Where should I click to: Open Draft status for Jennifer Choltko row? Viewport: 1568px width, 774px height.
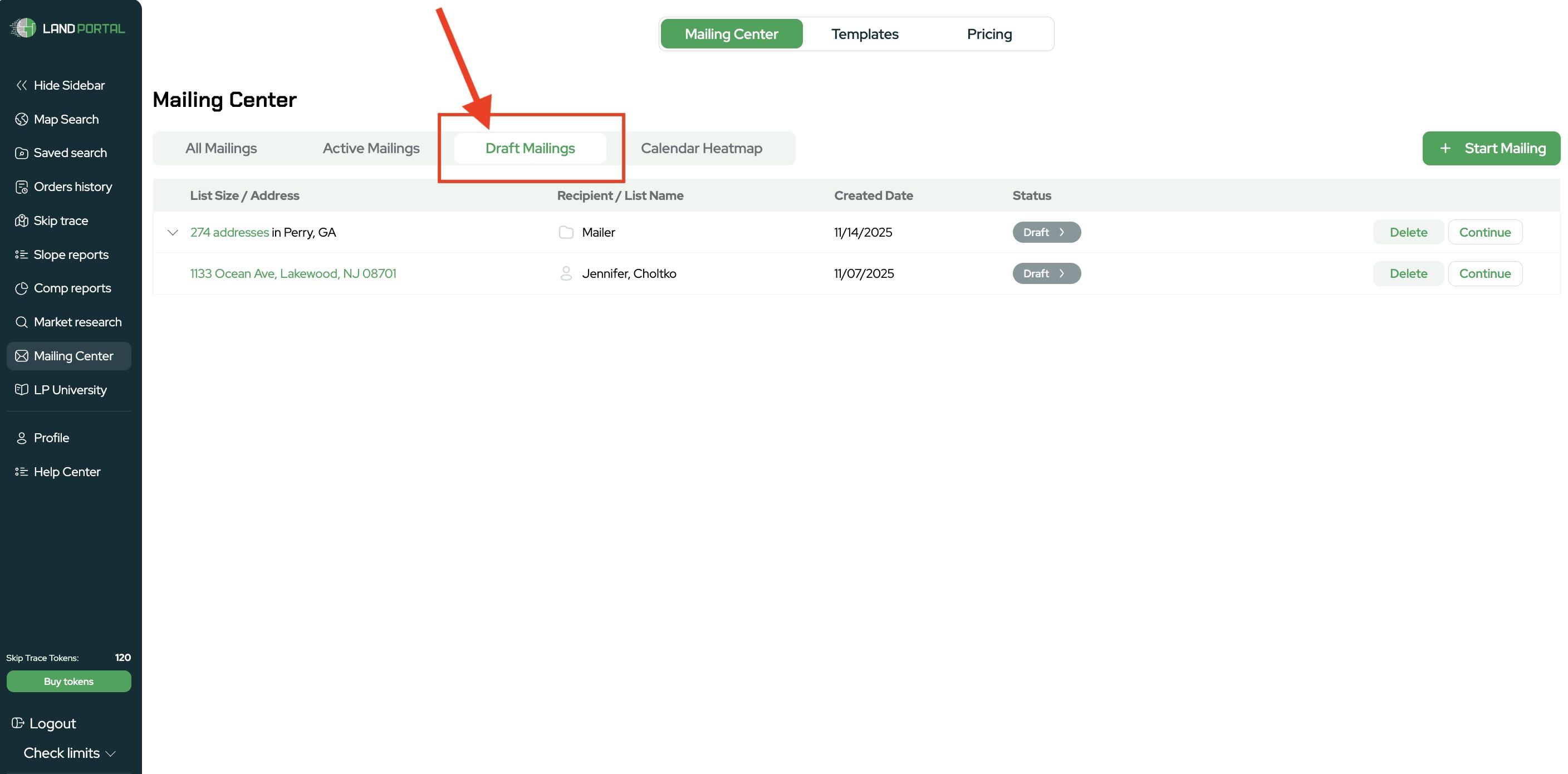coord(1046,273)
